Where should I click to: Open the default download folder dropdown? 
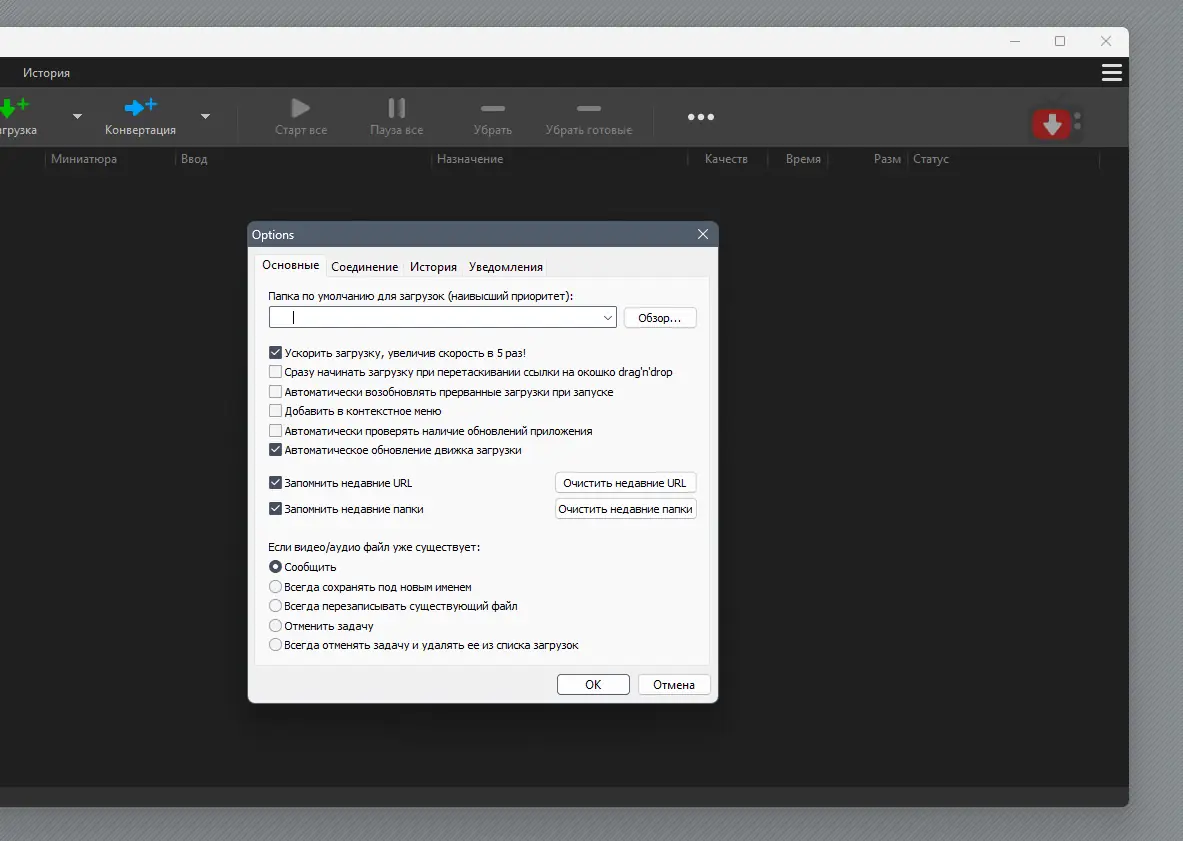[x=609, y=317]
